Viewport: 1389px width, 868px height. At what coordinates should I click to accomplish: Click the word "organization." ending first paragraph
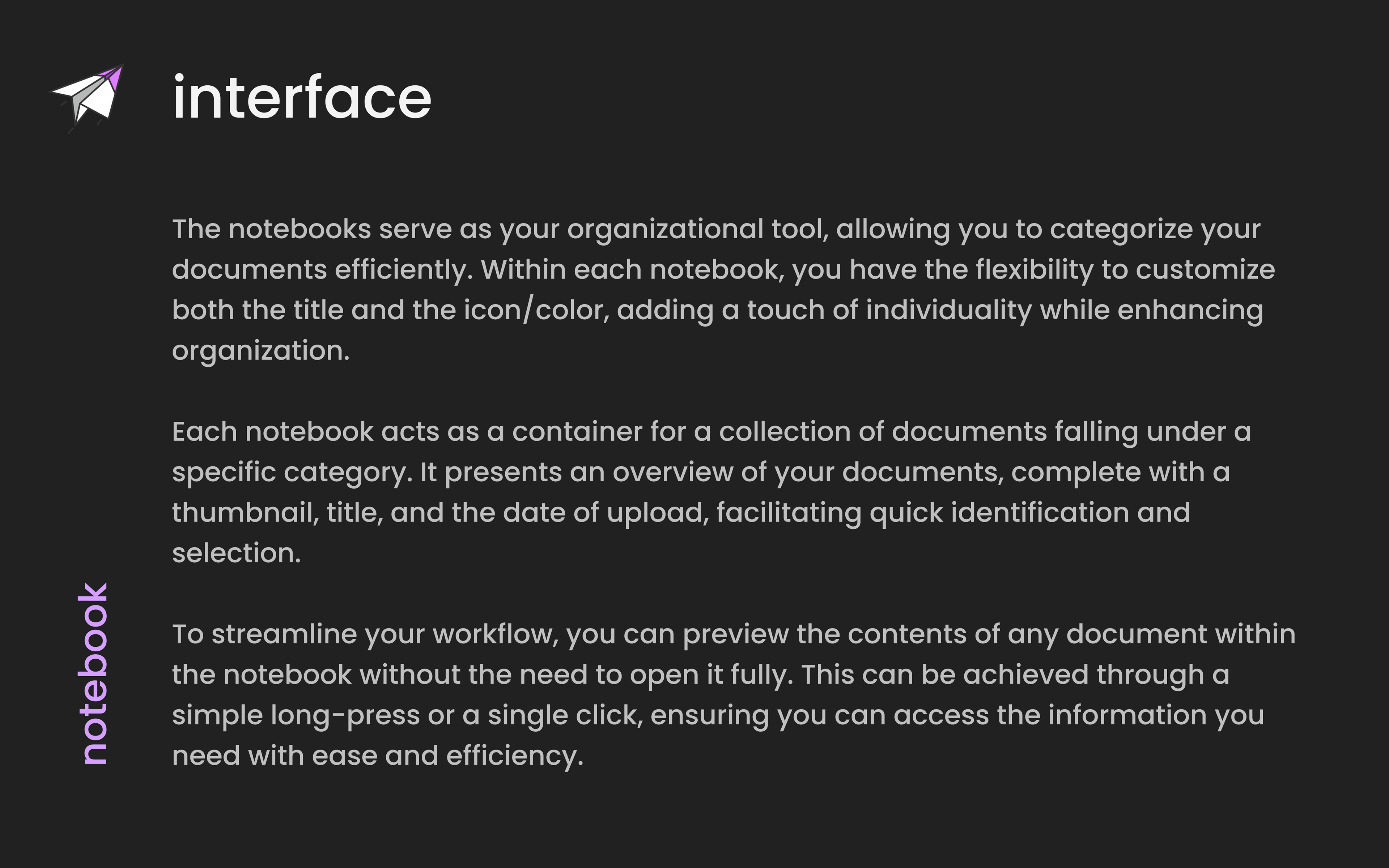260,351
